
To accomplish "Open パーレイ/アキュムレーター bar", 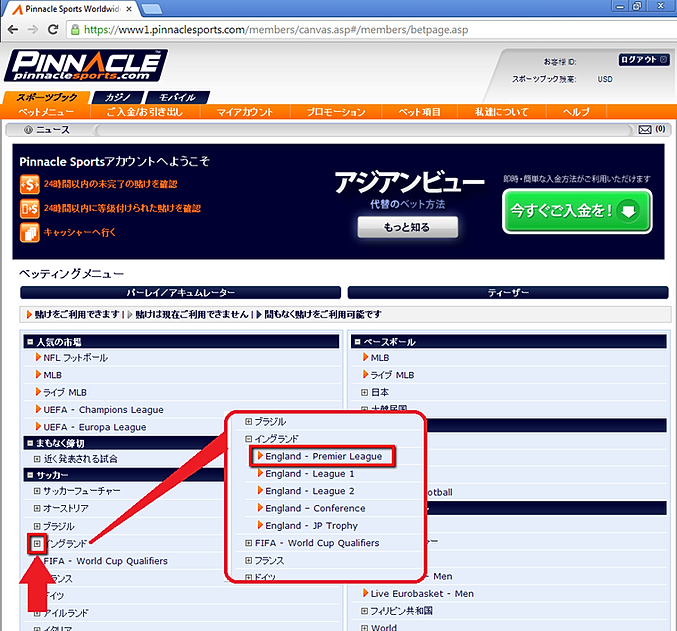I will [x=180, y=292].
